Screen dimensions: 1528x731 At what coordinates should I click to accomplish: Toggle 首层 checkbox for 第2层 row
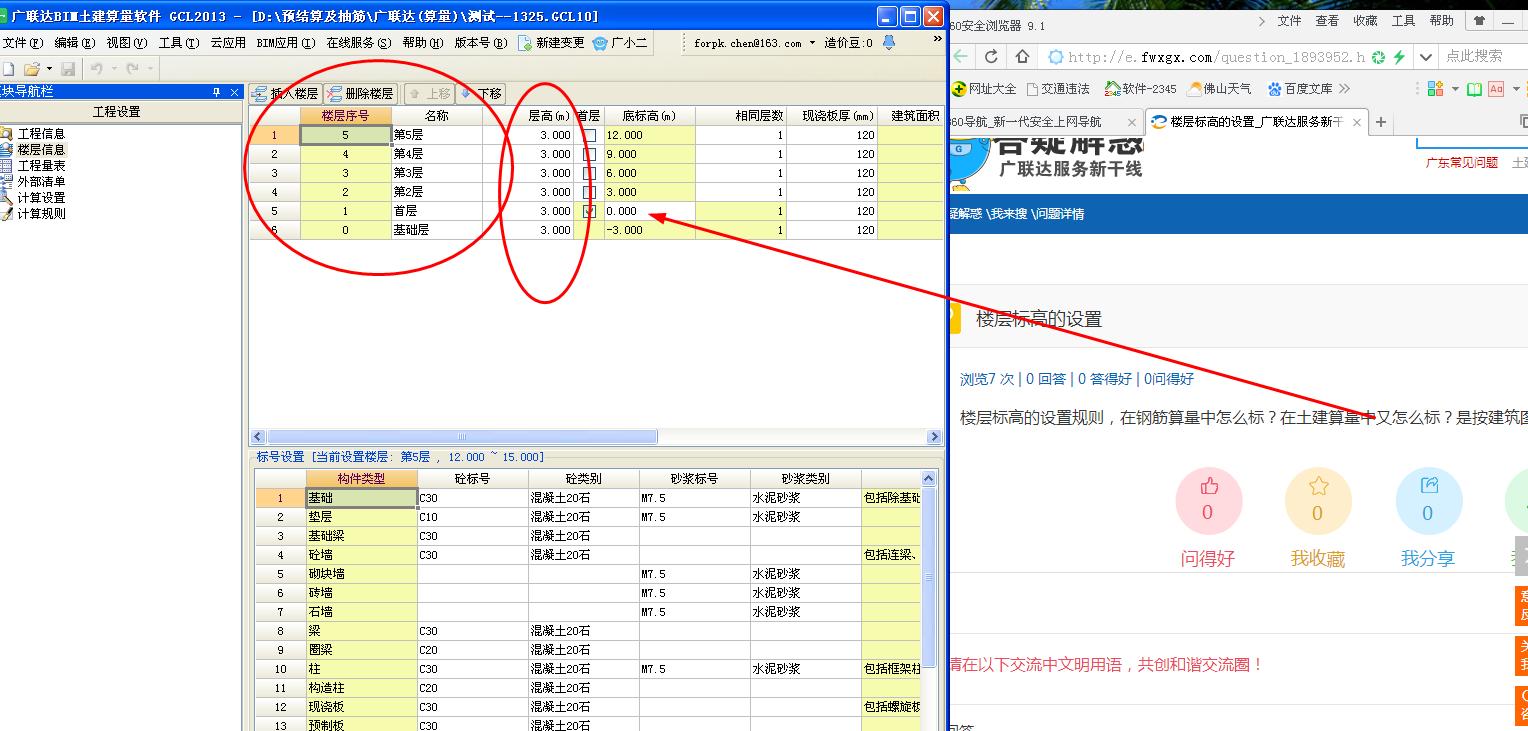[x=589, y=192]
